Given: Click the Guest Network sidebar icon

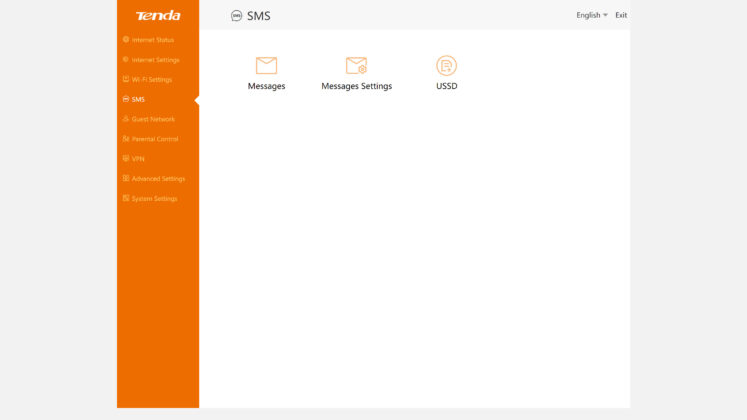Looking at the screenshot, I should pyautogui.click(x=126, y=119).
